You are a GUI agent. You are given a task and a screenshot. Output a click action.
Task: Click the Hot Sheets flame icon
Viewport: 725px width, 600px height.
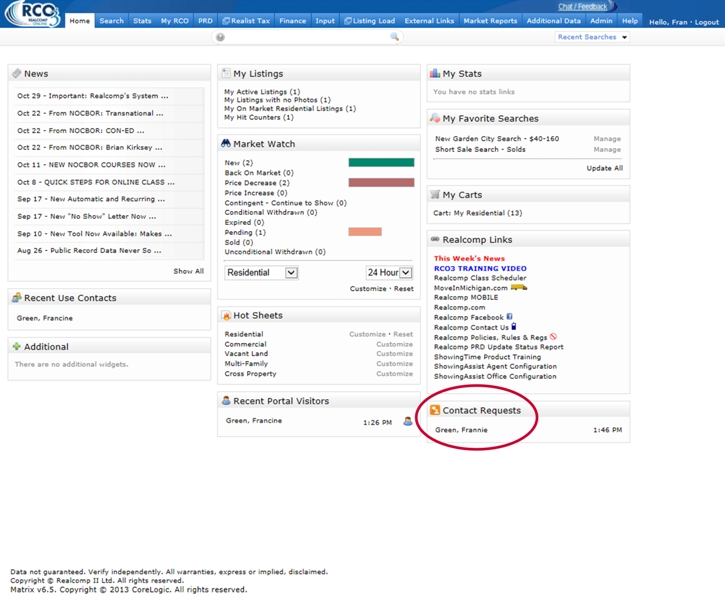[x=226, y=315]
